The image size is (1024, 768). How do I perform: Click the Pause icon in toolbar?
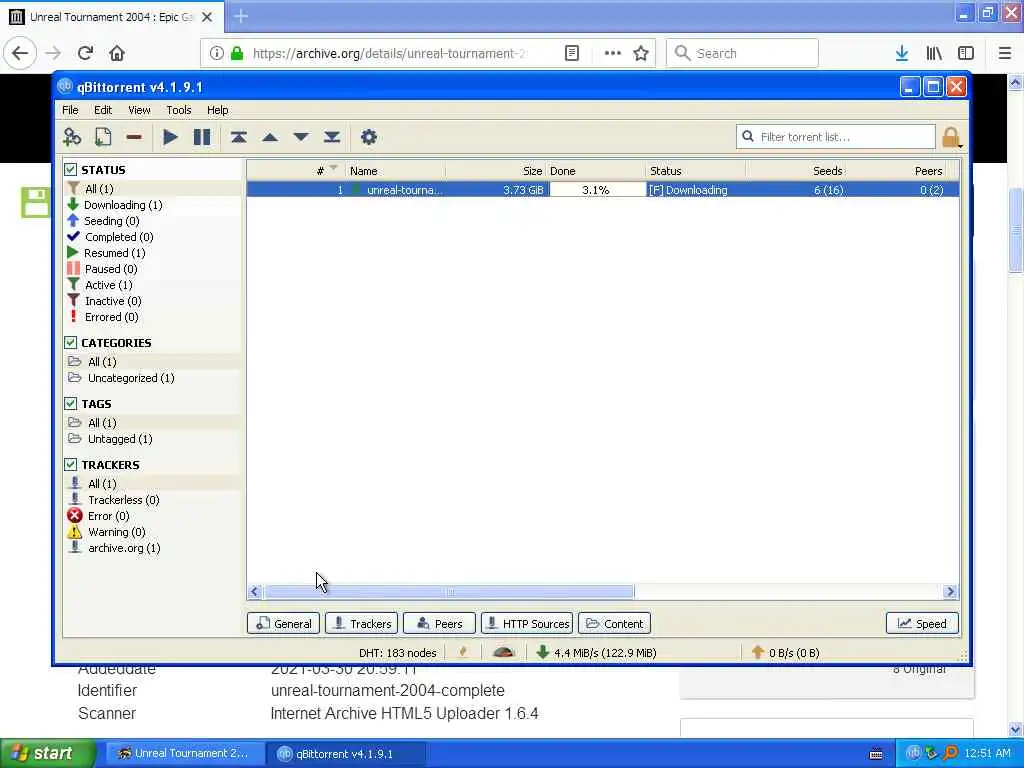(202, 137)
